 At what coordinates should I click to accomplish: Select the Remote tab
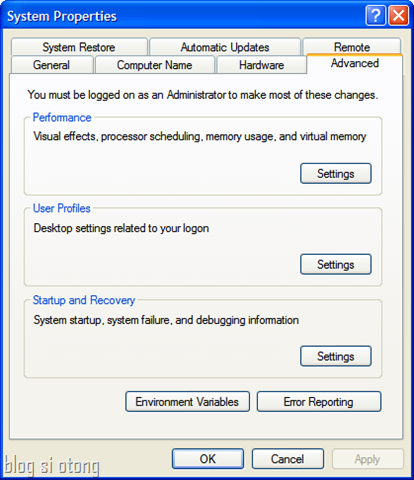[x=352, y=47]
